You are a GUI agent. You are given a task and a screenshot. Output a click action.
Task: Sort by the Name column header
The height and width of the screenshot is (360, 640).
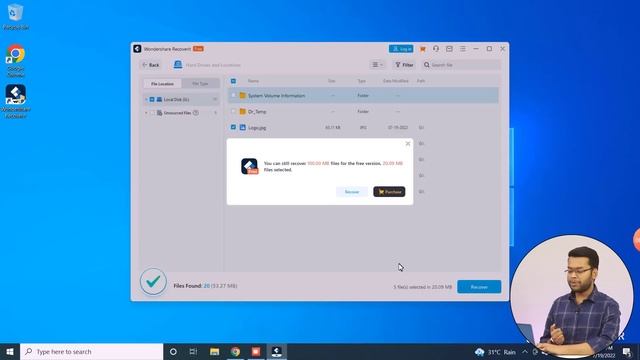[x=253, y=81]
